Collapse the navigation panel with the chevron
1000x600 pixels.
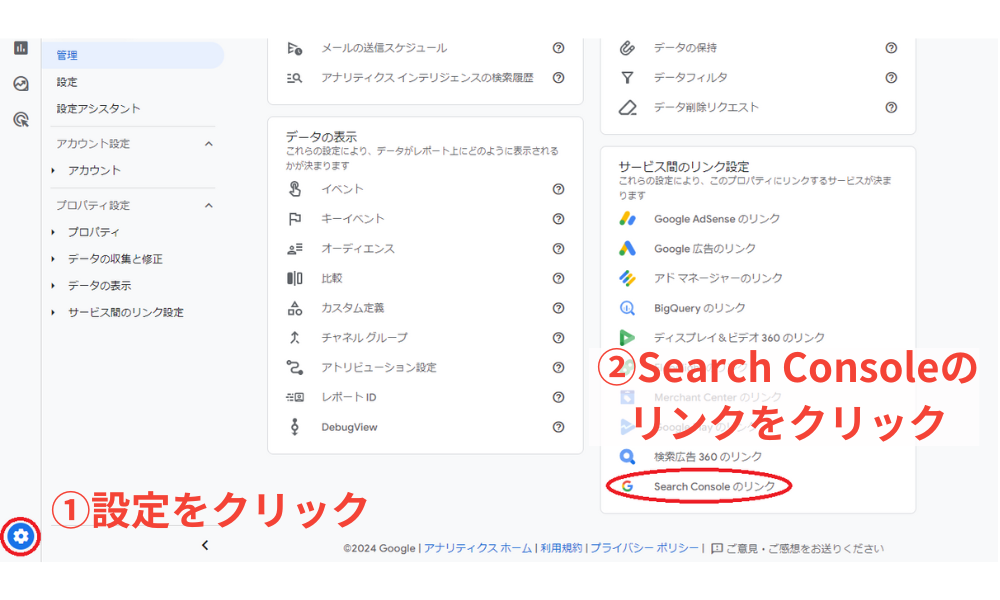point(205,545)
